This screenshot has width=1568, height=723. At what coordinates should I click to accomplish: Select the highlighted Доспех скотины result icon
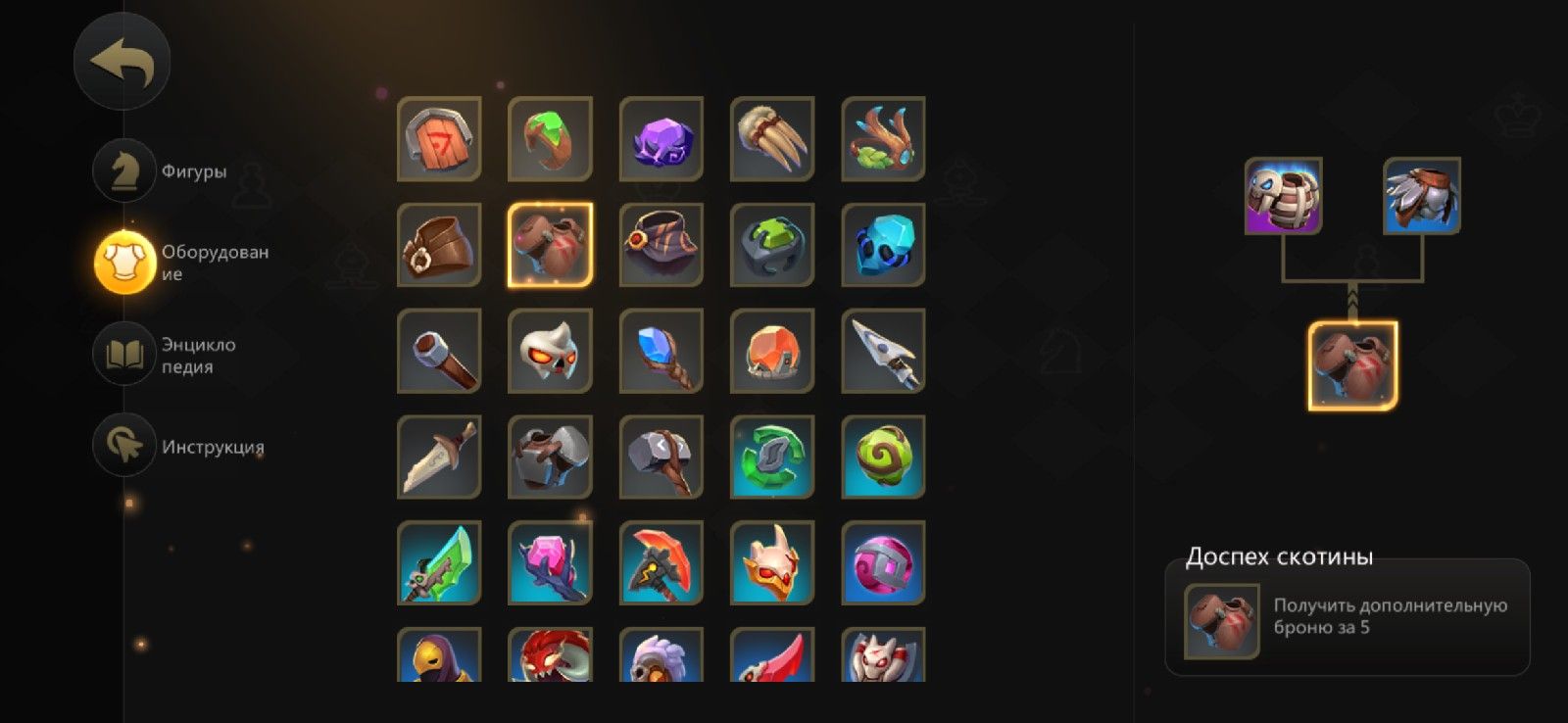(x=1353, y=365)
